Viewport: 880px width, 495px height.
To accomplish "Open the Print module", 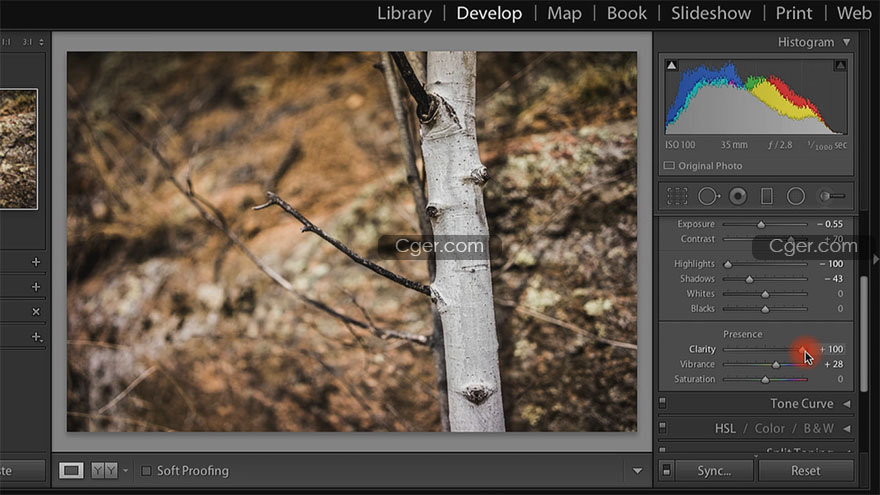I will (794, 13).
